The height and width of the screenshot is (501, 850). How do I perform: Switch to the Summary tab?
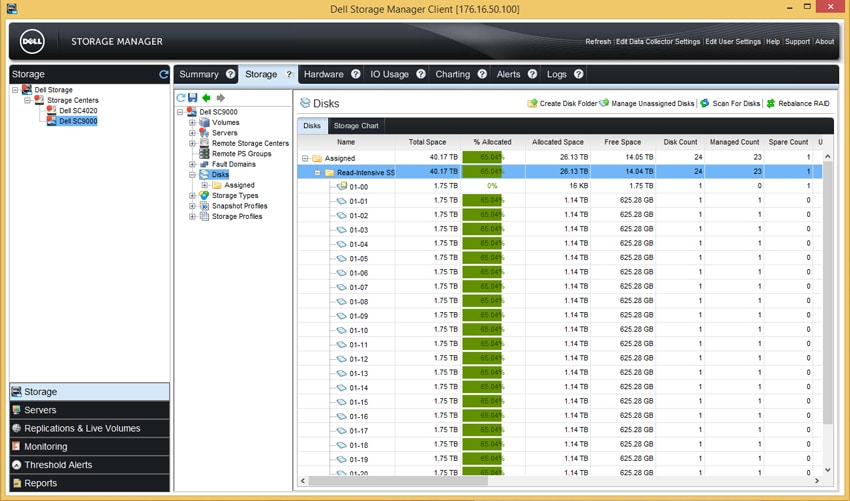tap(199, 74)
